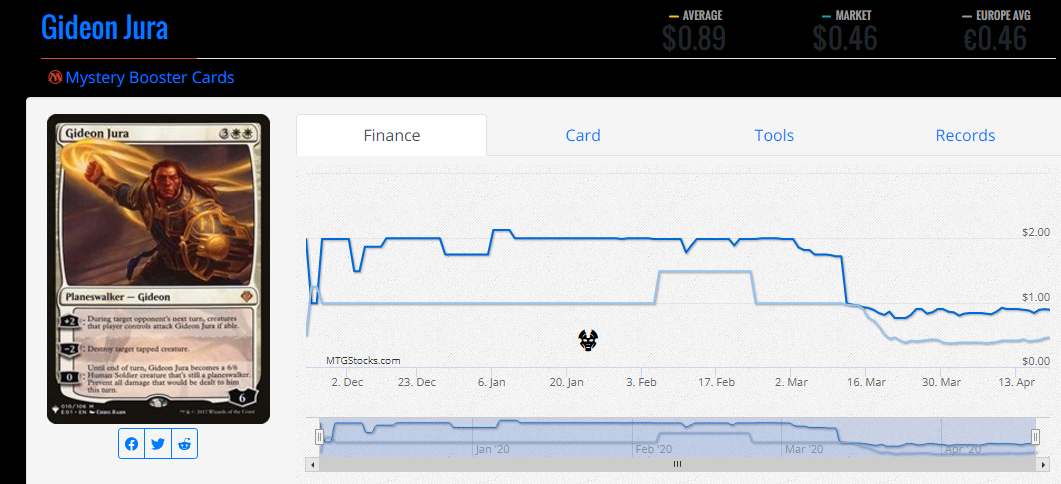Open the Tools tab

coord(774,135)
